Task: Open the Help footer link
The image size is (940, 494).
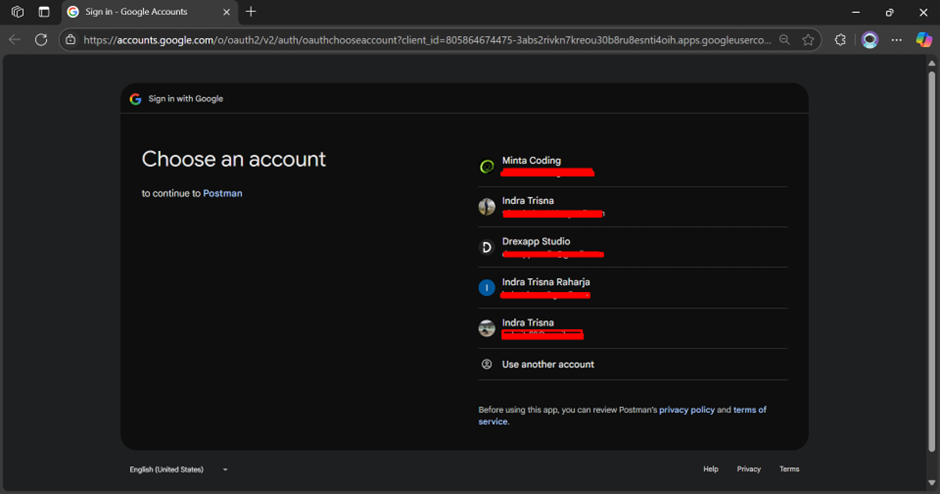Action: tap(710, 469)
